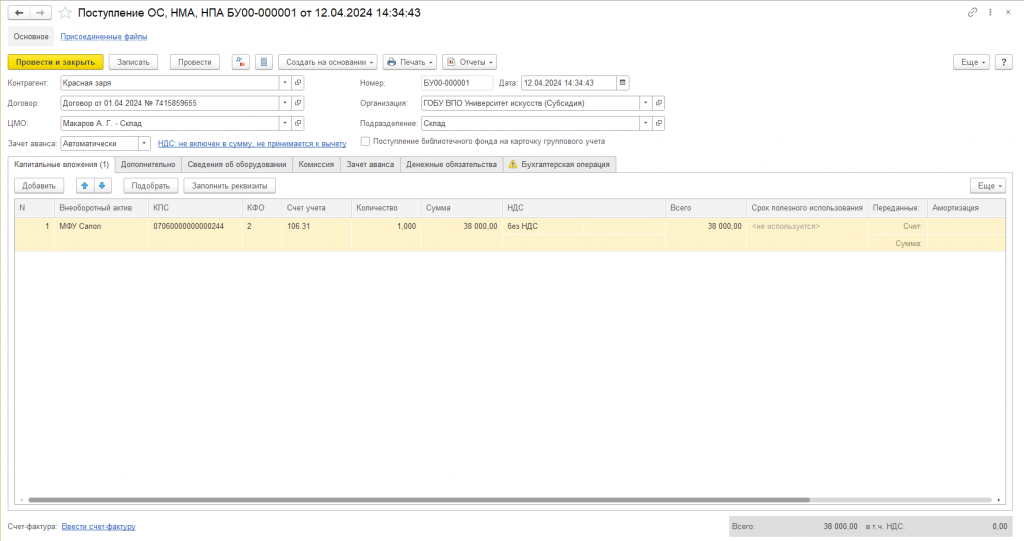Go back with the left arrow button
This screenshot has width=1024, height=541.
click(x=19, y=12)
